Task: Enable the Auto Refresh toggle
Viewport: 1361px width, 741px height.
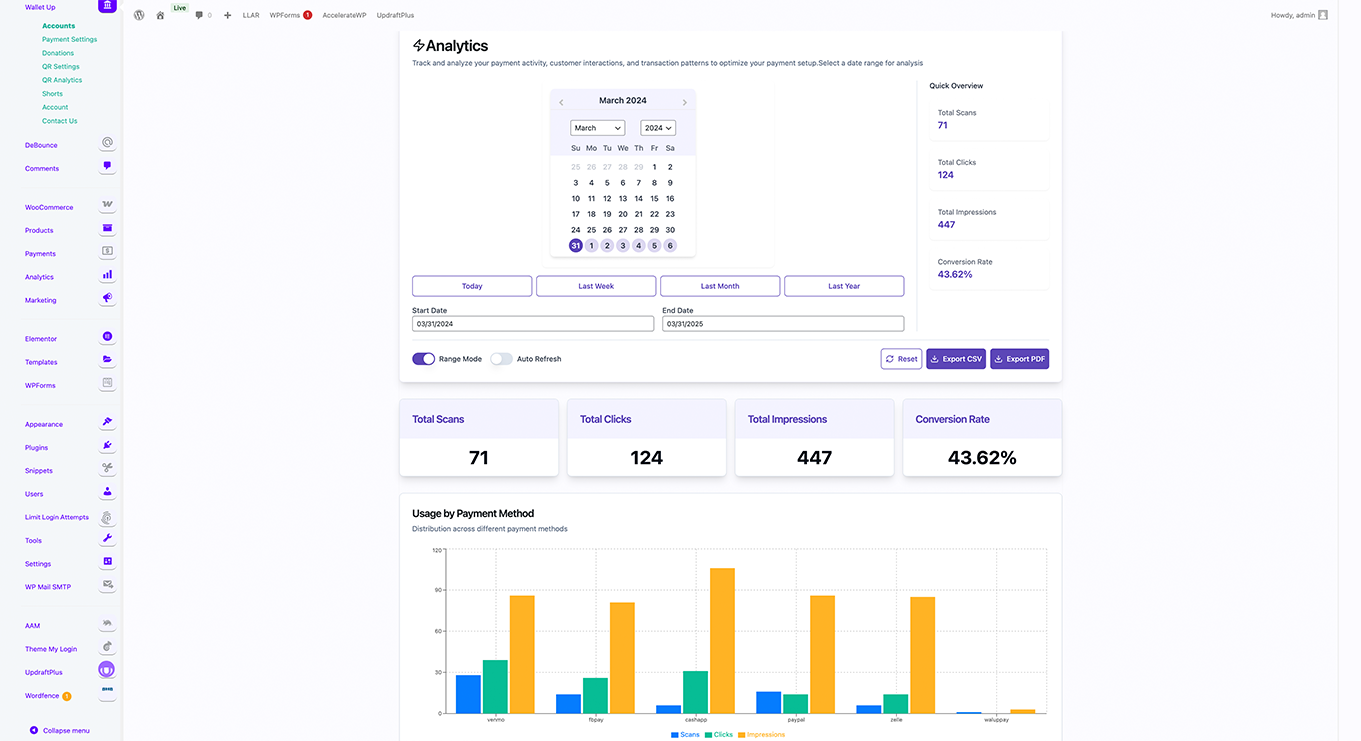Action: (501, 359)
